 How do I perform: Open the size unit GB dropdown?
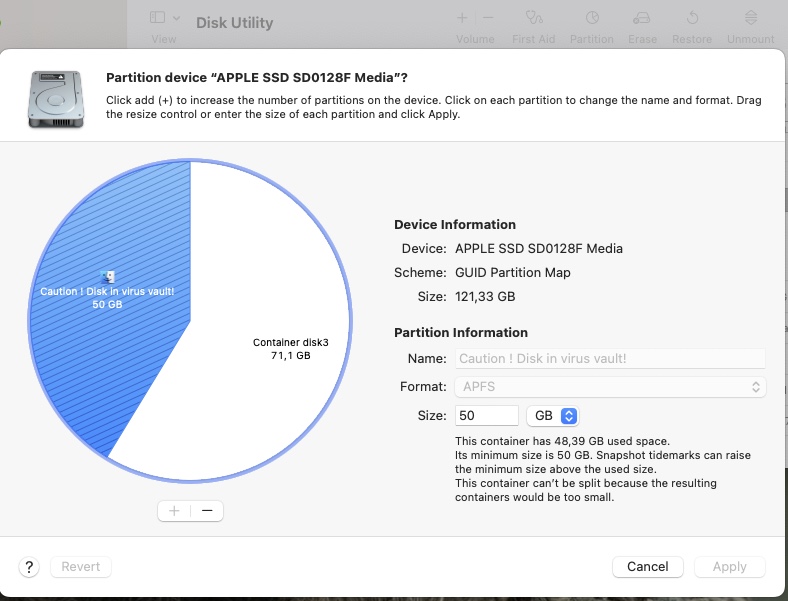pyautogui.click(x=553, y=416)
